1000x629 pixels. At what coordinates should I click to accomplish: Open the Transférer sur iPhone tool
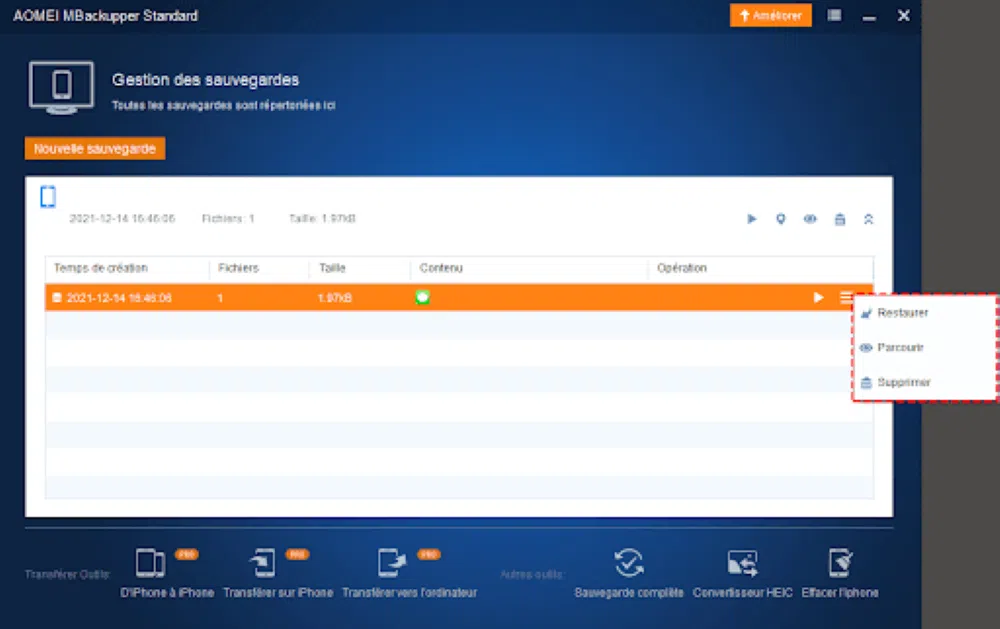click(278, 573)
